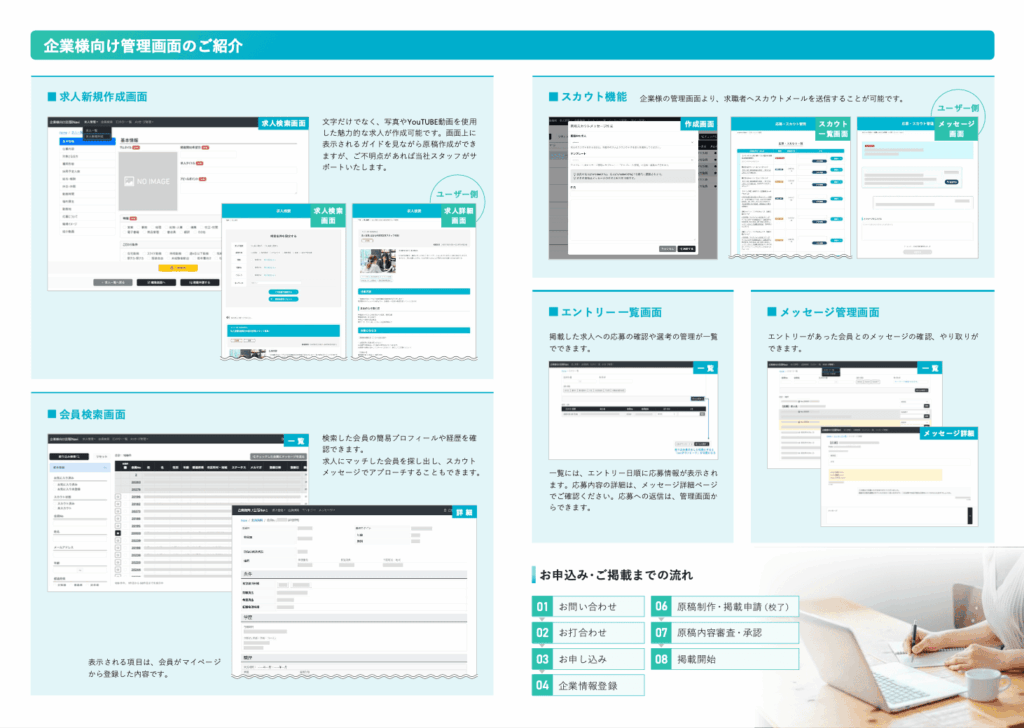Click the image icon in the NO IMAGE placeholder

pos(130,180)
